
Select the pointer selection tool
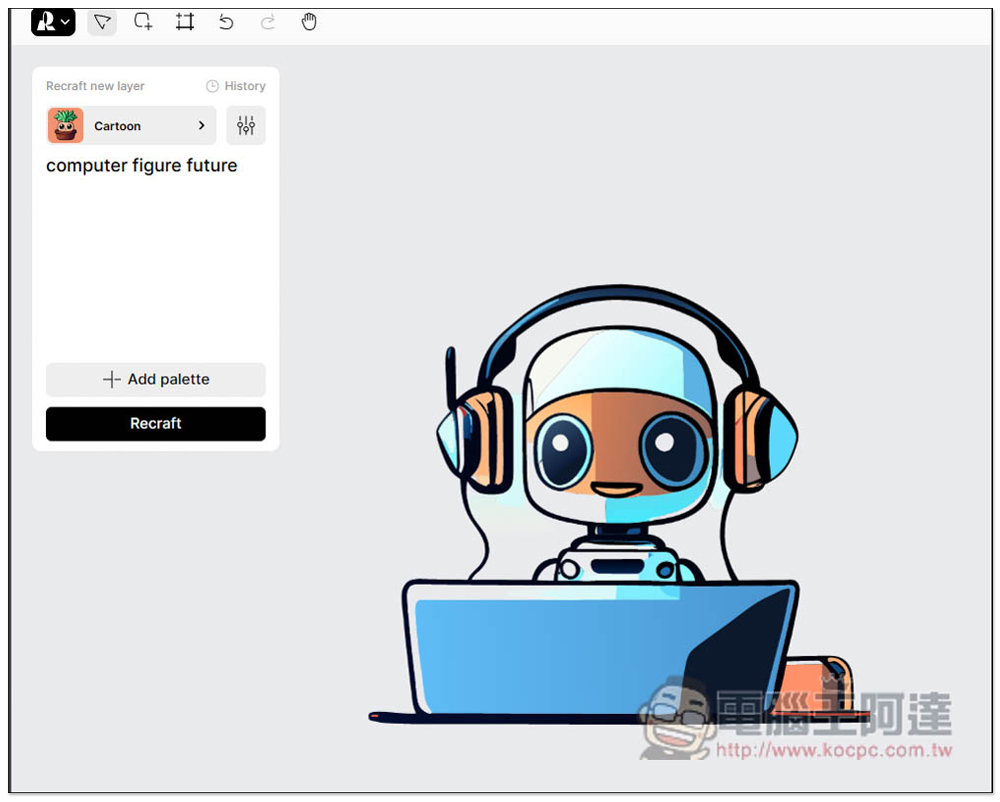pyautogui.click(x=102, y=22)
